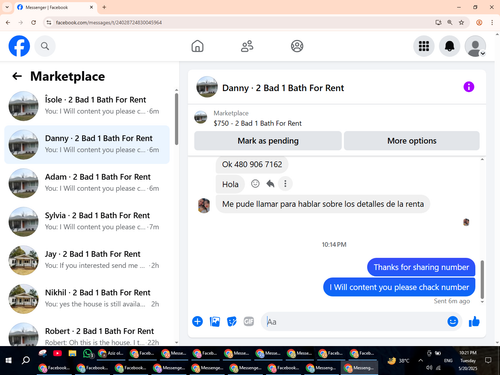Bookmark this page with the star icon
This screenshot has width=500, height=375.
pos(461,22)
